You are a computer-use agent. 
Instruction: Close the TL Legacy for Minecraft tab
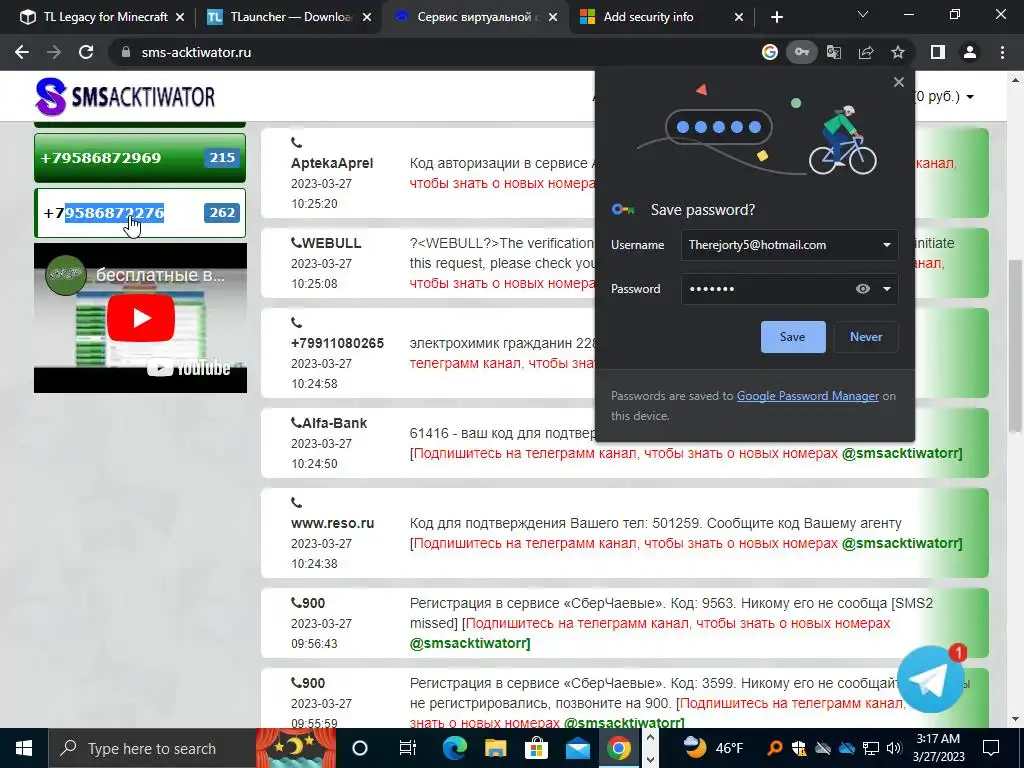point(180,17)
